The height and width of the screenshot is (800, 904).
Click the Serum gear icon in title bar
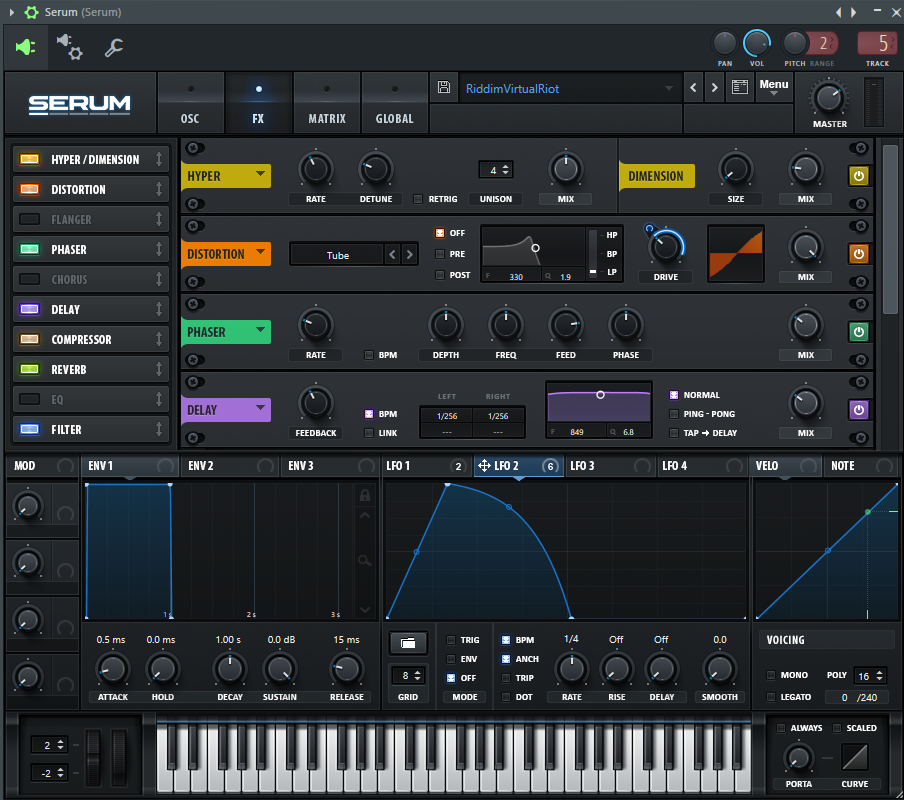[x=31, y=12]
